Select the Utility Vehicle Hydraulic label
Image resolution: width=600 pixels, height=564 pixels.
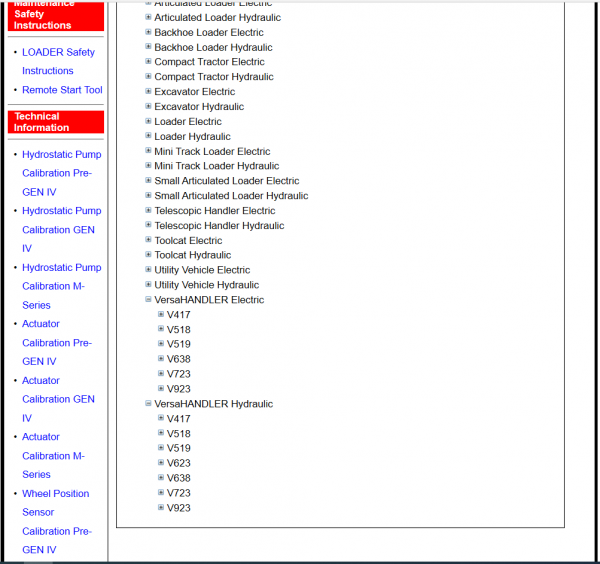click(207, 285)
